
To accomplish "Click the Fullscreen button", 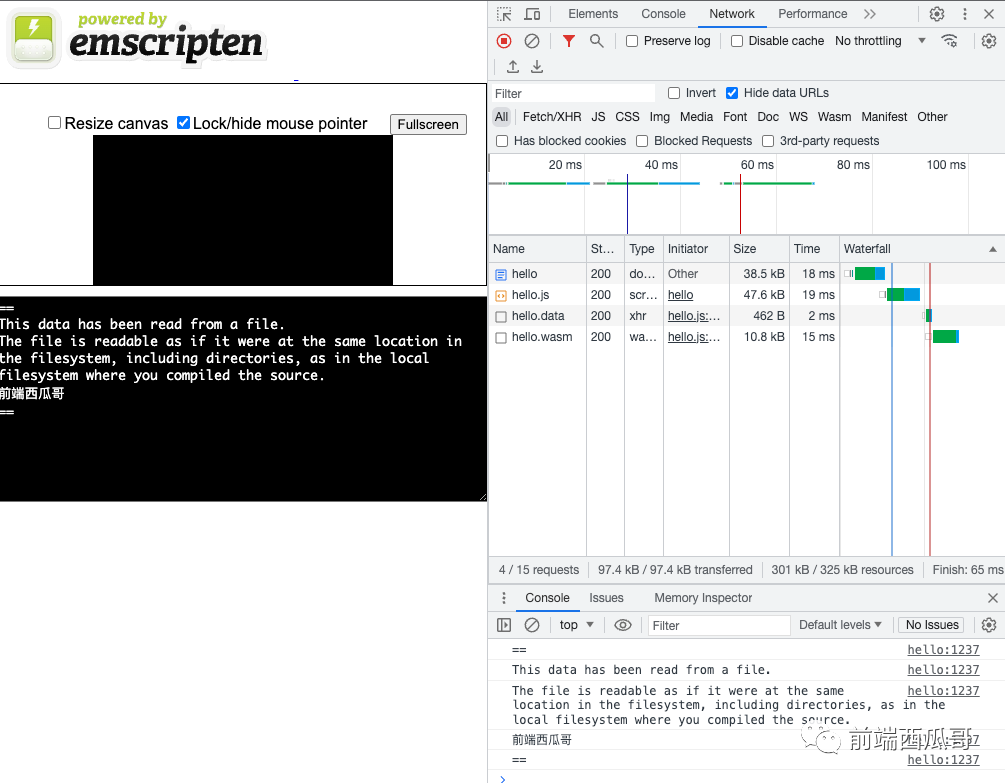I will [428, 124].
